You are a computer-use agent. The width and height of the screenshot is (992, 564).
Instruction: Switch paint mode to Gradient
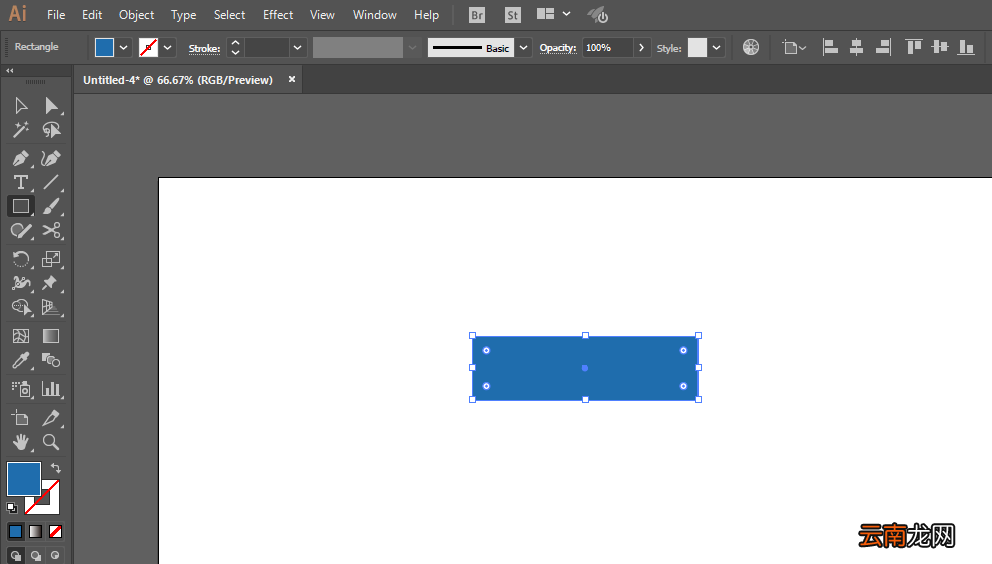35,532
